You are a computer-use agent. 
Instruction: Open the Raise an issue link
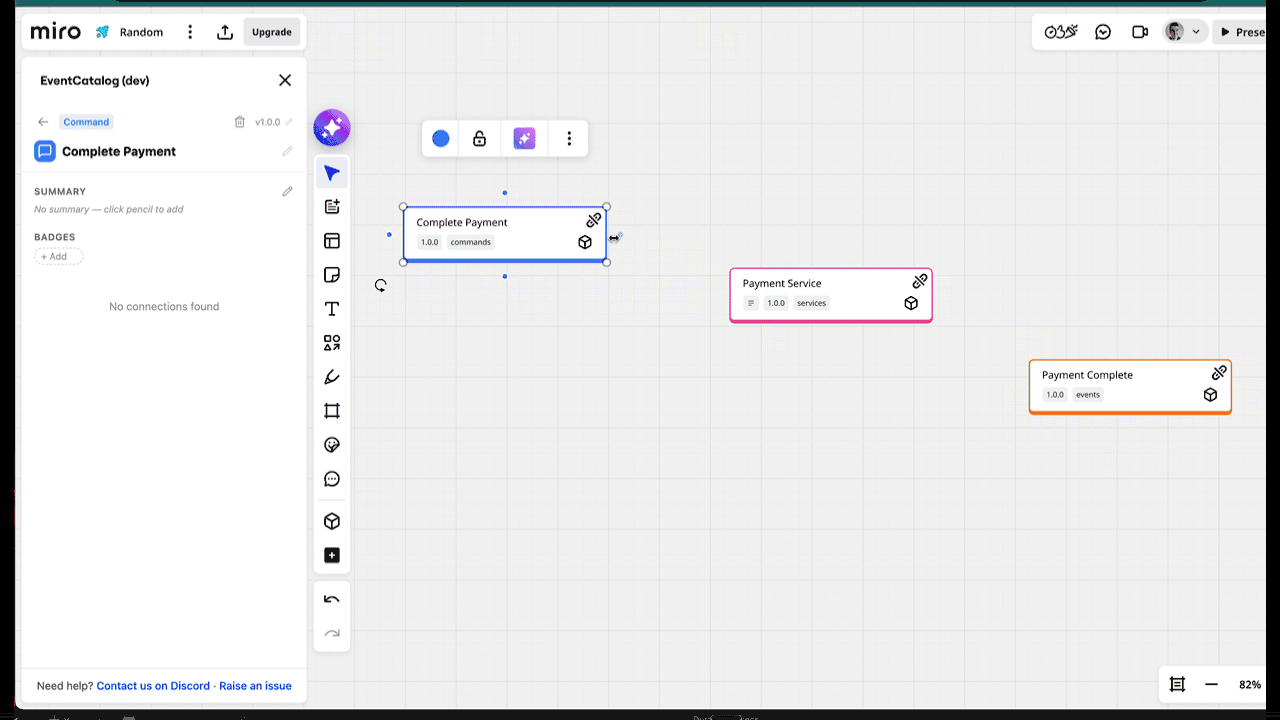pos(255,685)
